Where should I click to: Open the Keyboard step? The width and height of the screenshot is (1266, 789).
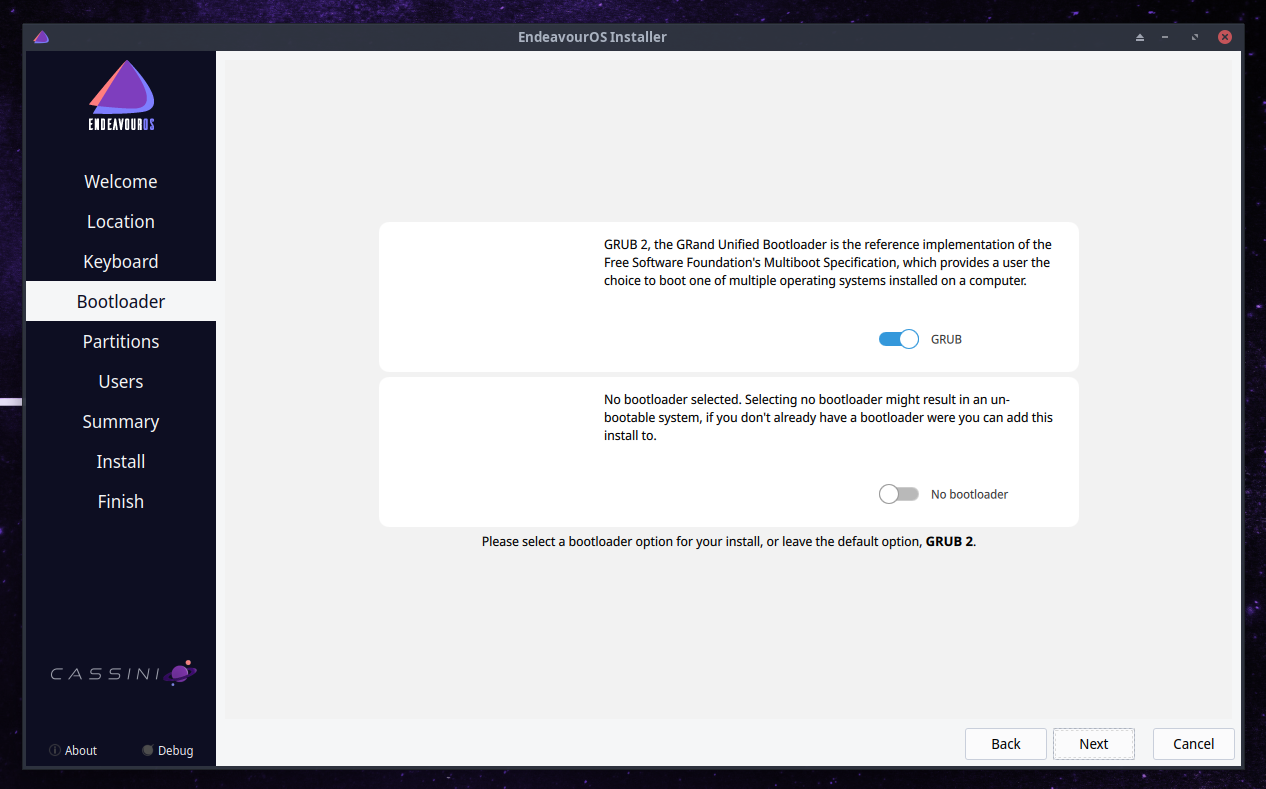point(121,261)
